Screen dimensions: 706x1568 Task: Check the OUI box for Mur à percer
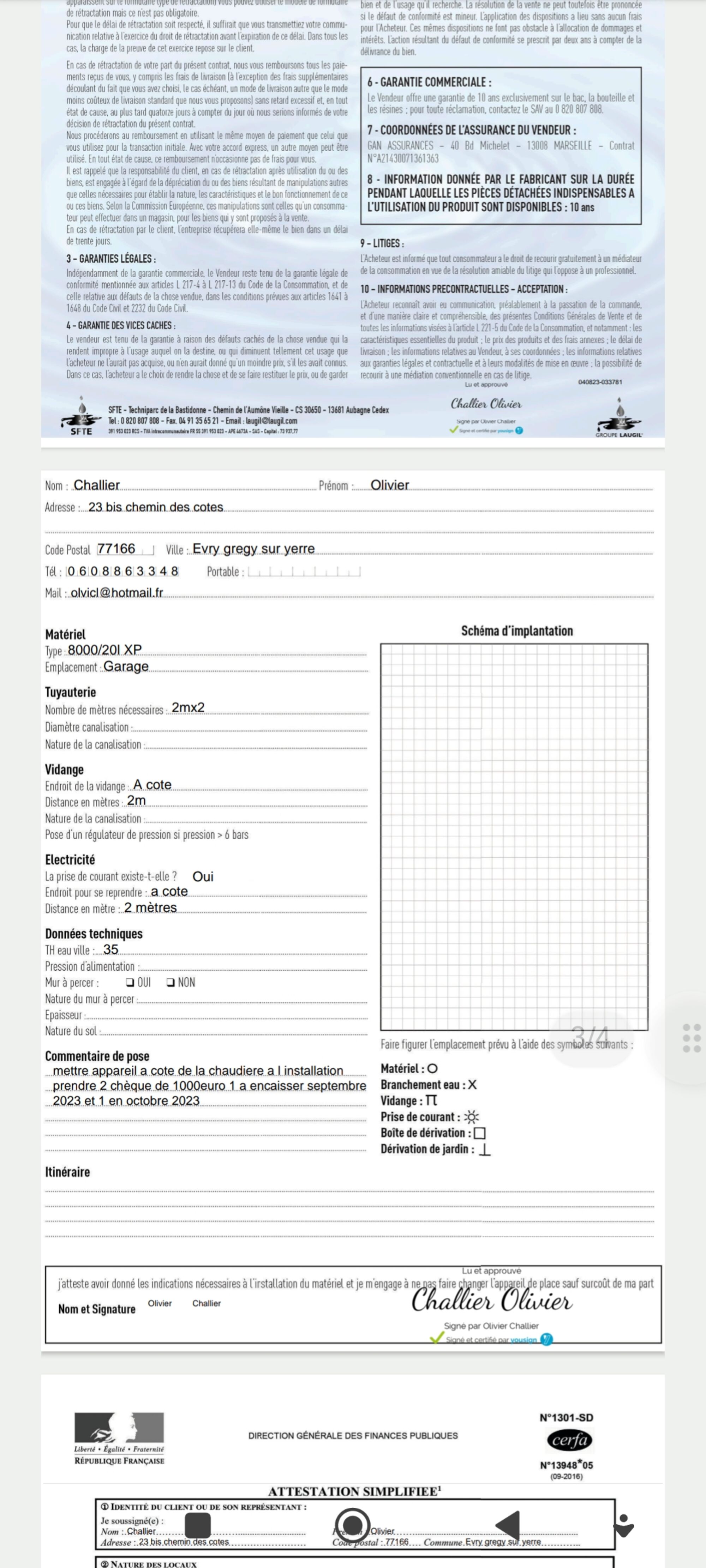pyautogui.click(x=130, y=982)
